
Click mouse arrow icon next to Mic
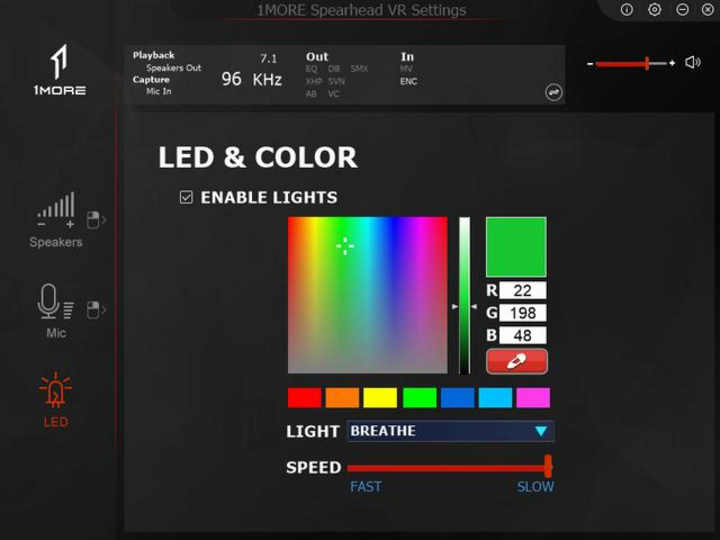(x=96, y=310)
